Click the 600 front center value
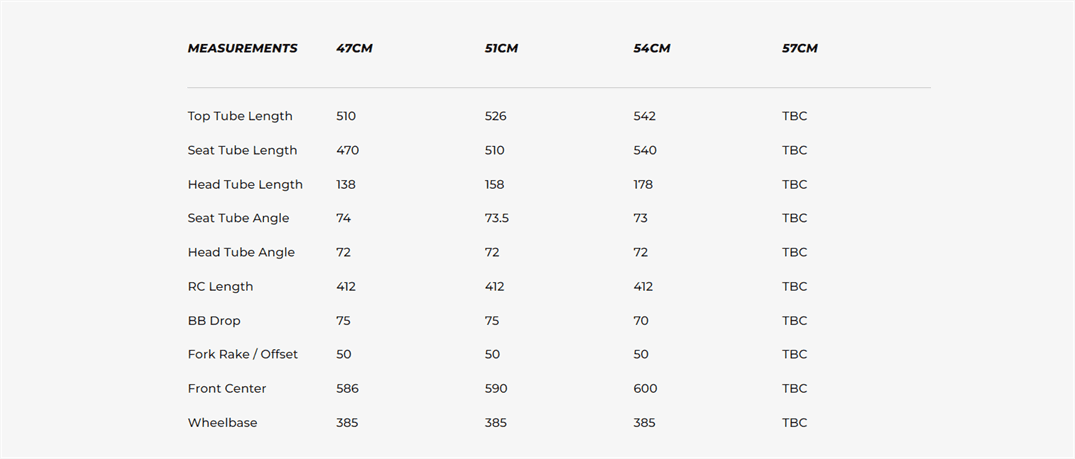Viewport: 1075px width, 459px height. click(645, 389)
